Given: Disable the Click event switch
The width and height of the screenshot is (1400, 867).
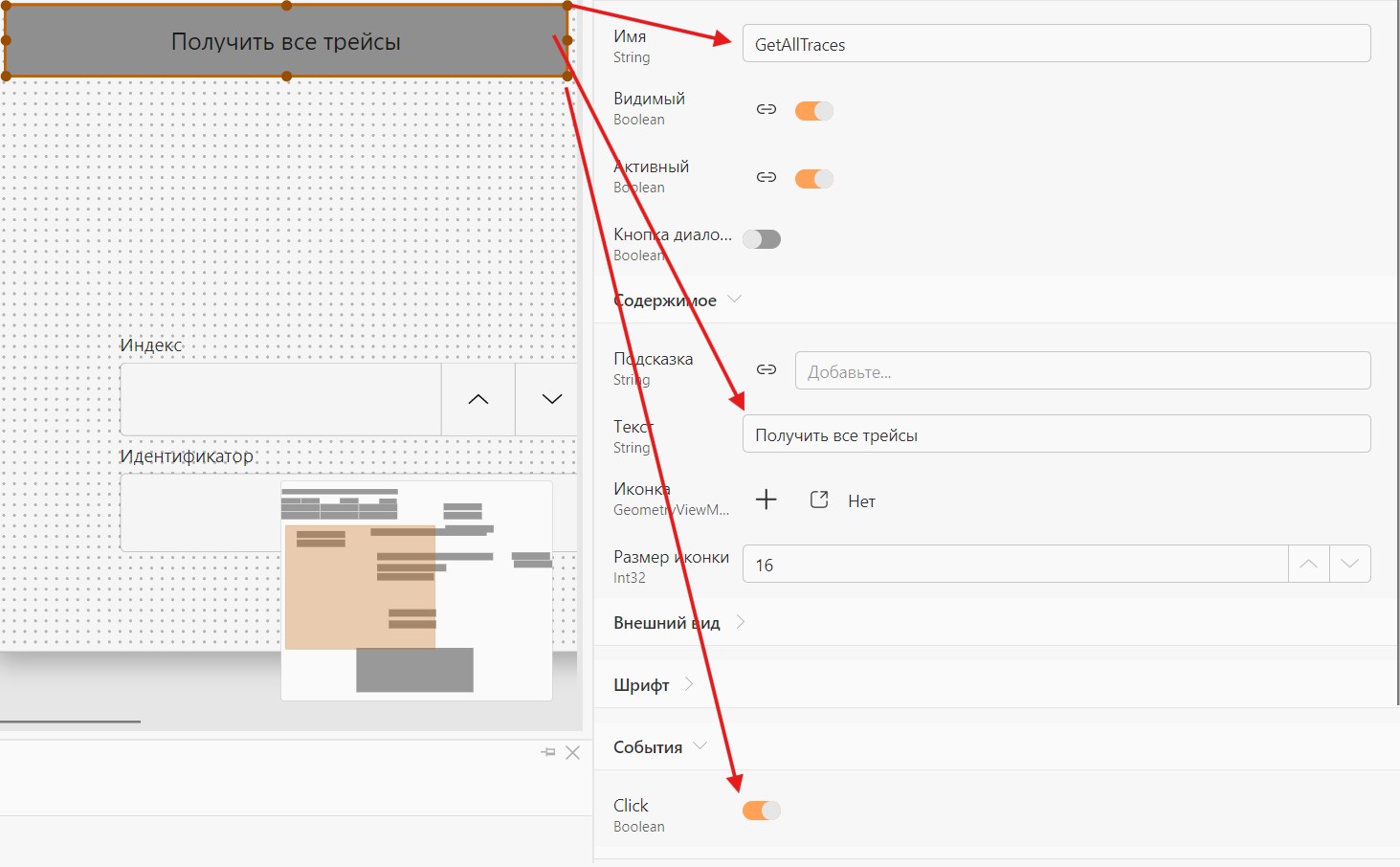Looking at the screenshot, I should click(x=762, y=811).
